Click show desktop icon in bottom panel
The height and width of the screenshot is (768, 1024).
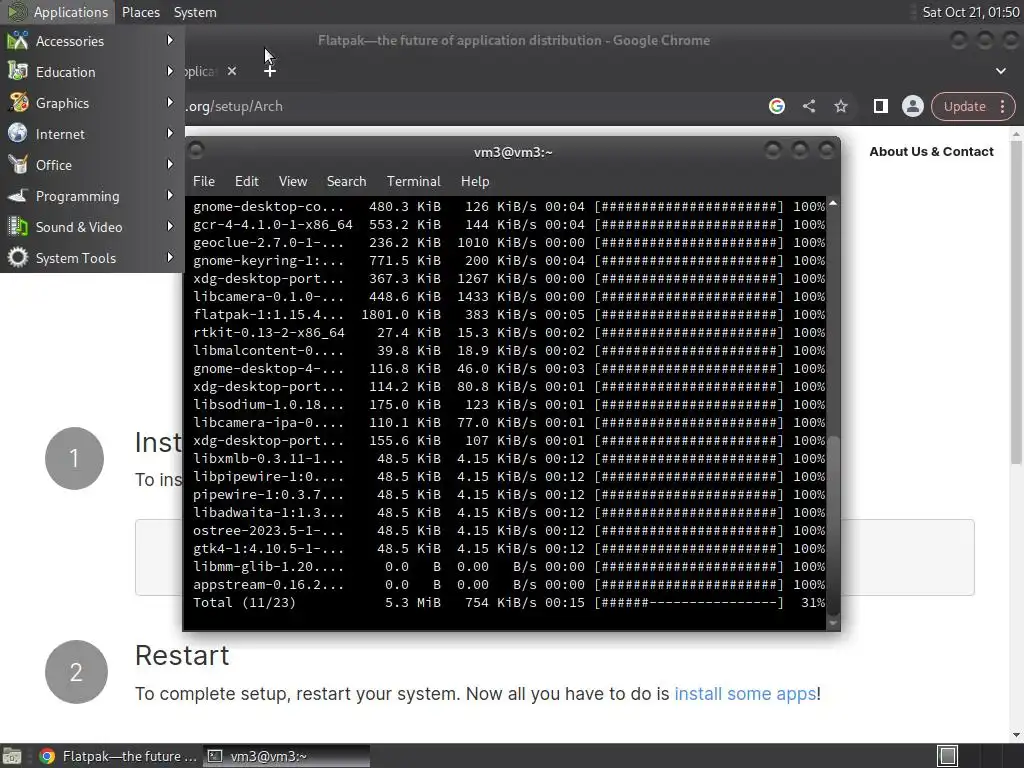12,756
